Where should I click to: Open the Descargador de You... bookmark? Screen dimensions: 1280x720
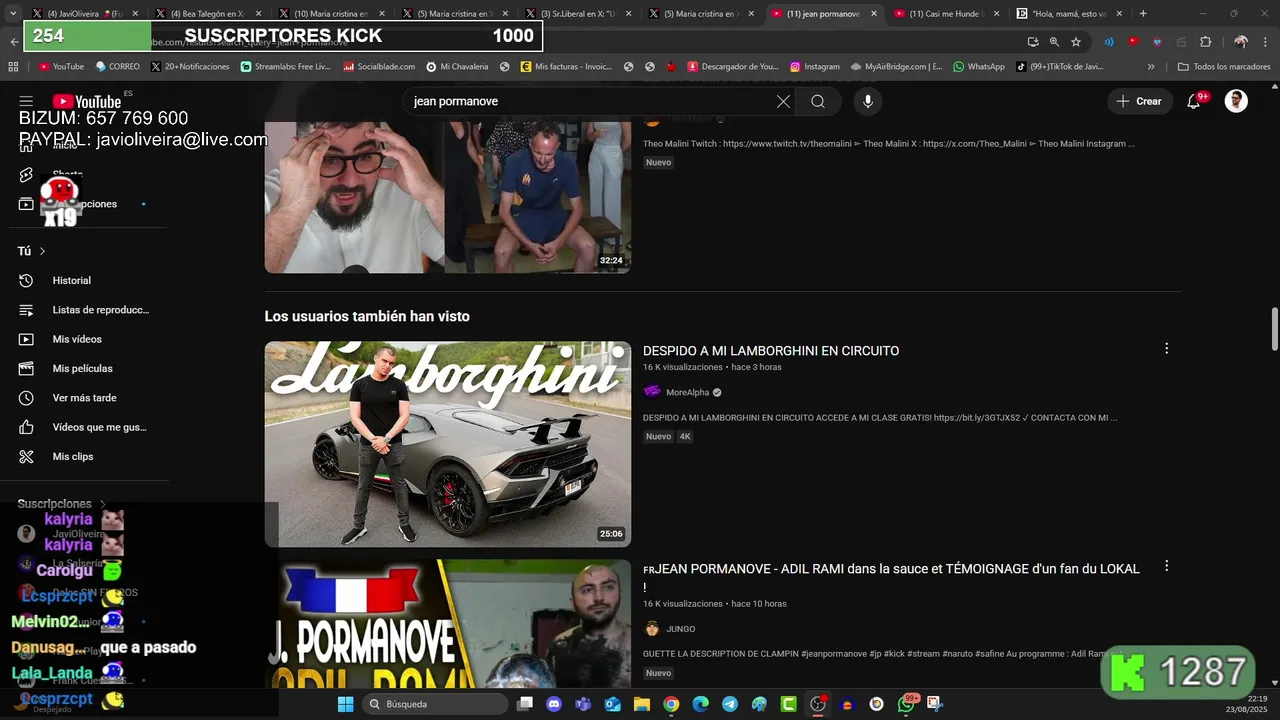732,67
